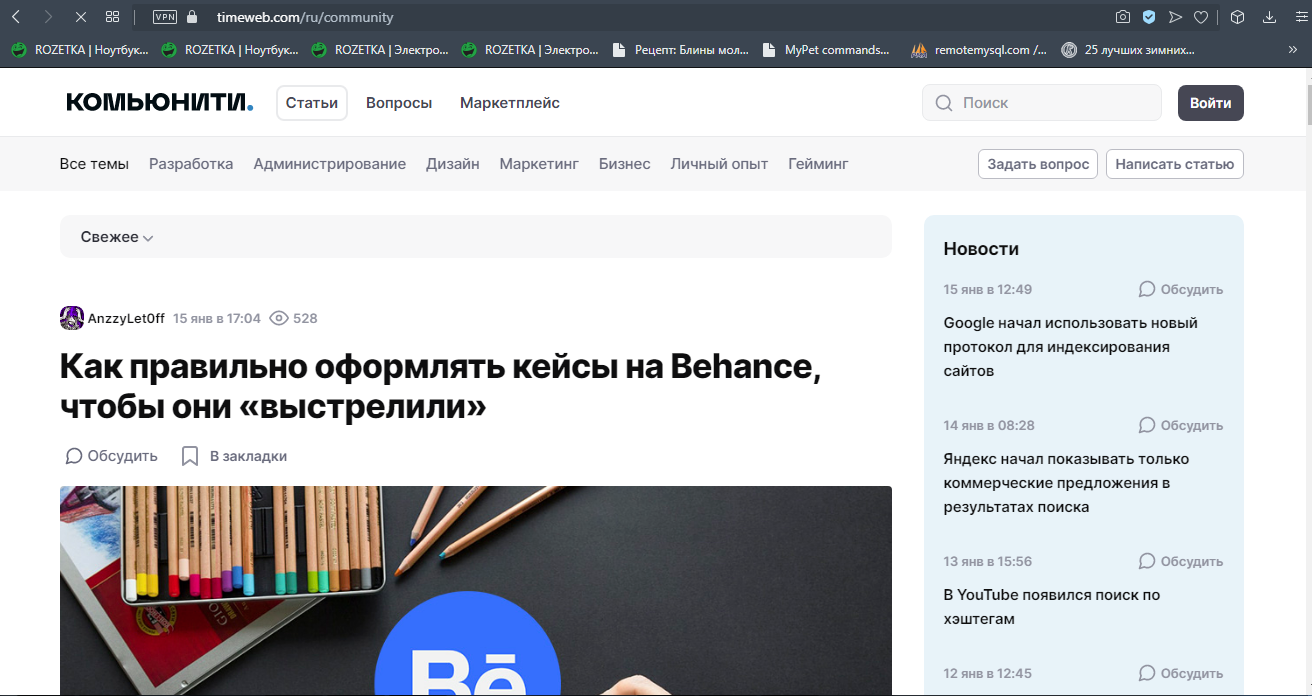Open the cube extensions icon
The image size is (1312, 696).
[x=1237, y=17]
